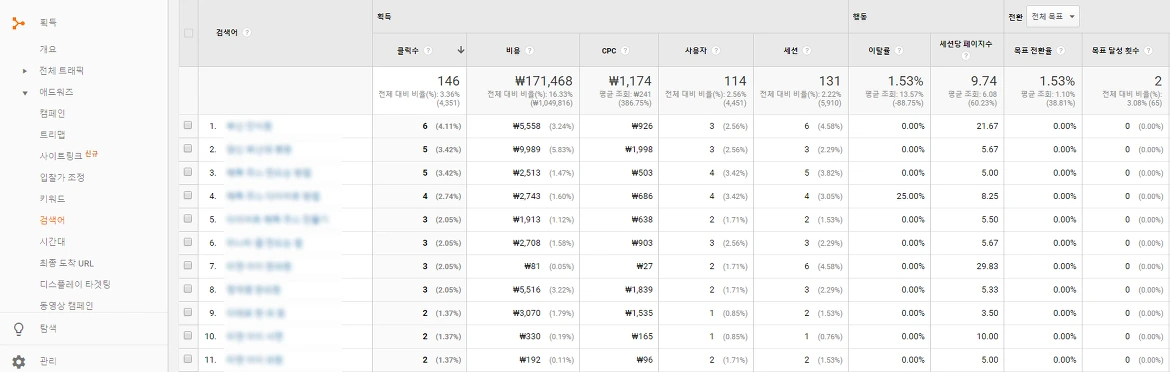This screenshot has height=372, width=1170.
Task: Open the 획득 acquisition section icon
Action: (x=19, y=22)
